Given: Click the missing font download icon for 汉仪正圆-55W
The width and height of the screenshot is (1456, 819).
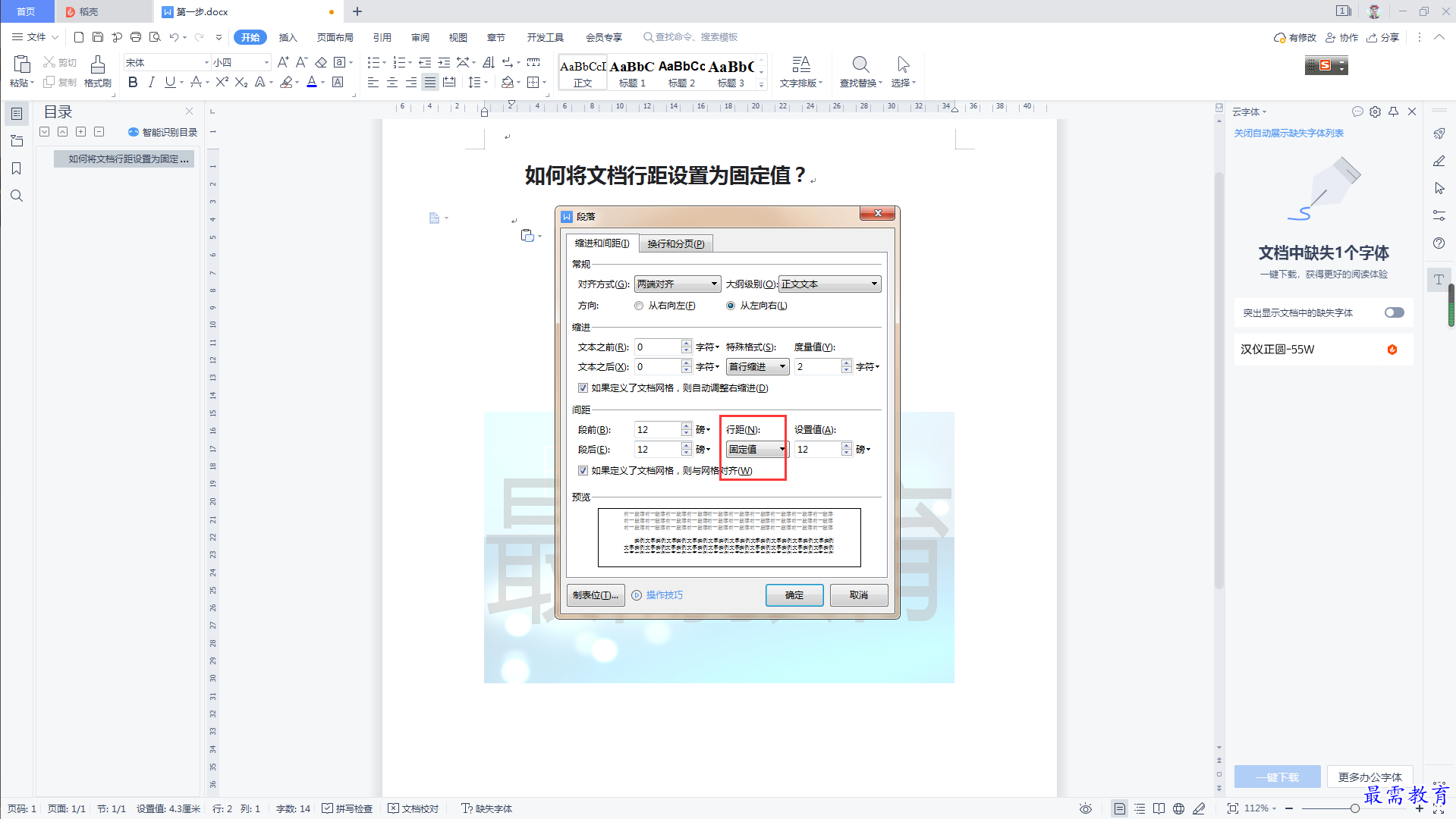Looking at the screenshot, I should (1392, 350).
